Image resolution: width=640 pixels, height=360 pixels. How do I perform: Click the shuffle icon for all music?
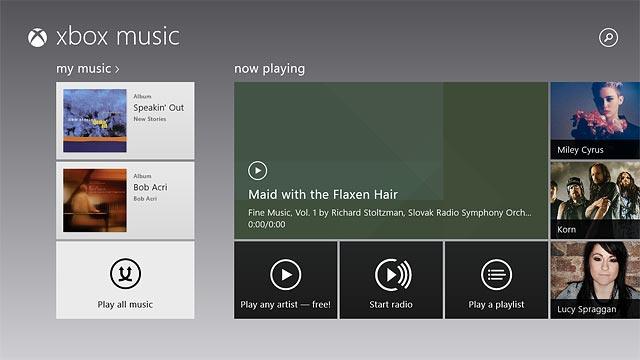(125, 273)
